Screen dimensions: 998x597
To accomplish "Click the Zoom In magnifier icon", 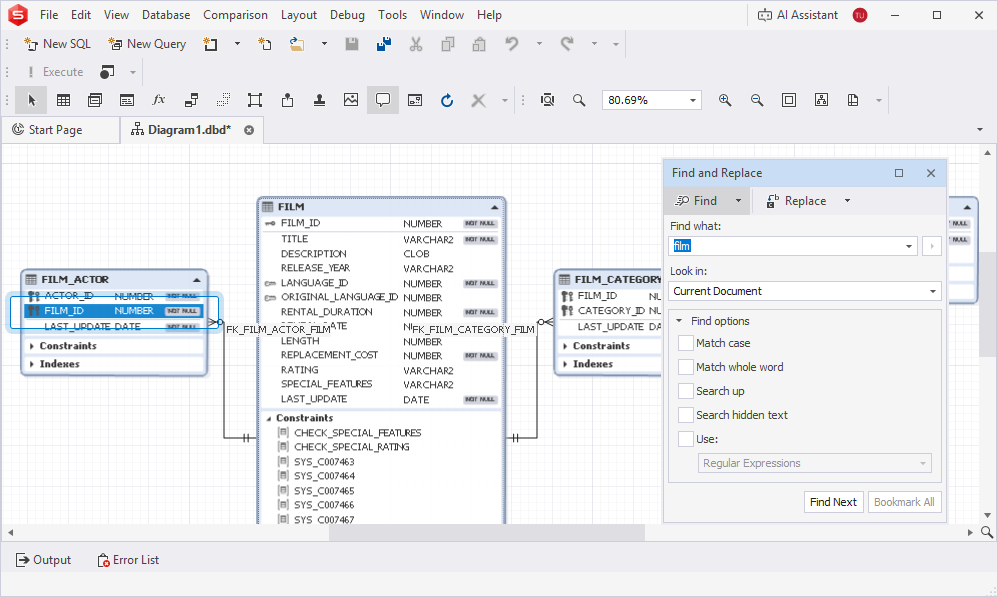I will [725, 100].
